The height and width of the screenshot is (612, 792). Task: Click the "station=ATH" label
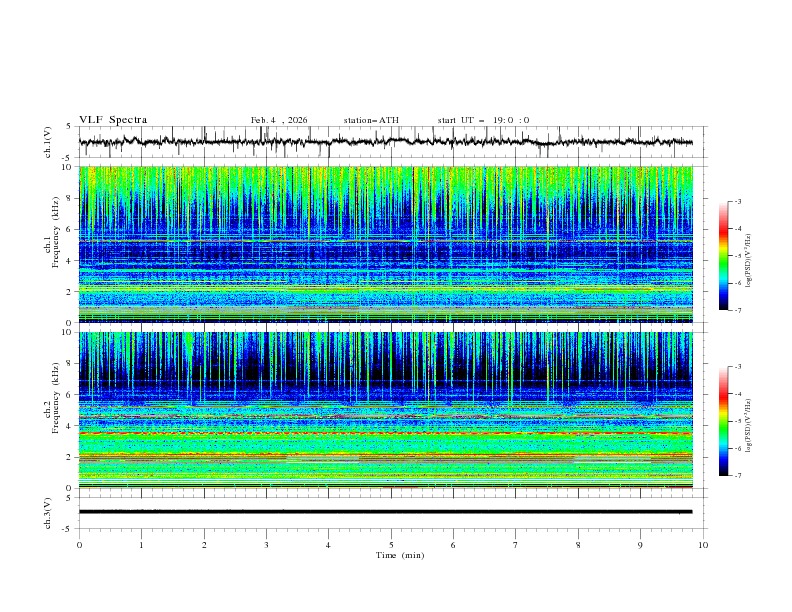[x=371, y=120]
